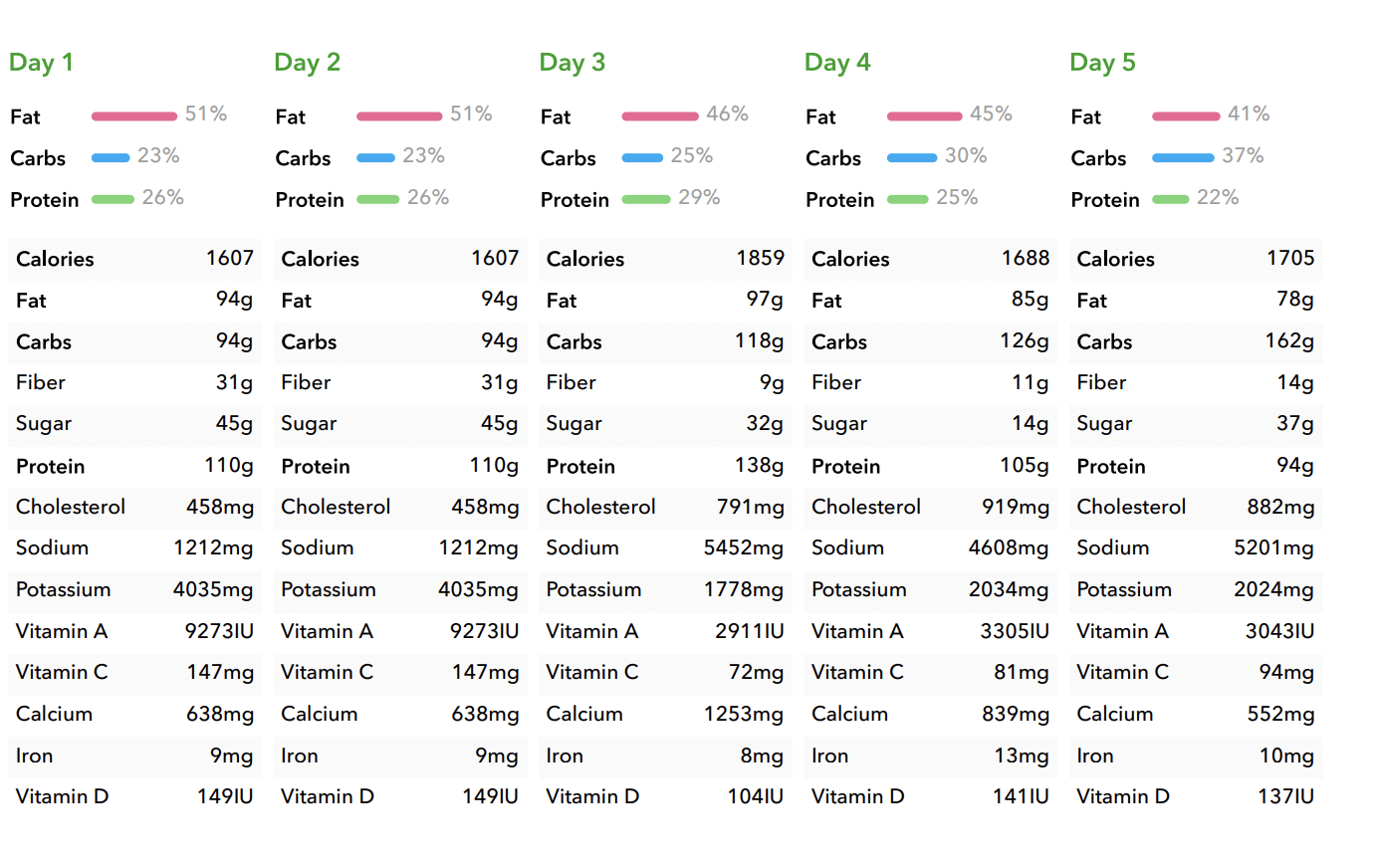
Task: Select Day 5 Carbs value 162g
Action: tap(1289, 341)
